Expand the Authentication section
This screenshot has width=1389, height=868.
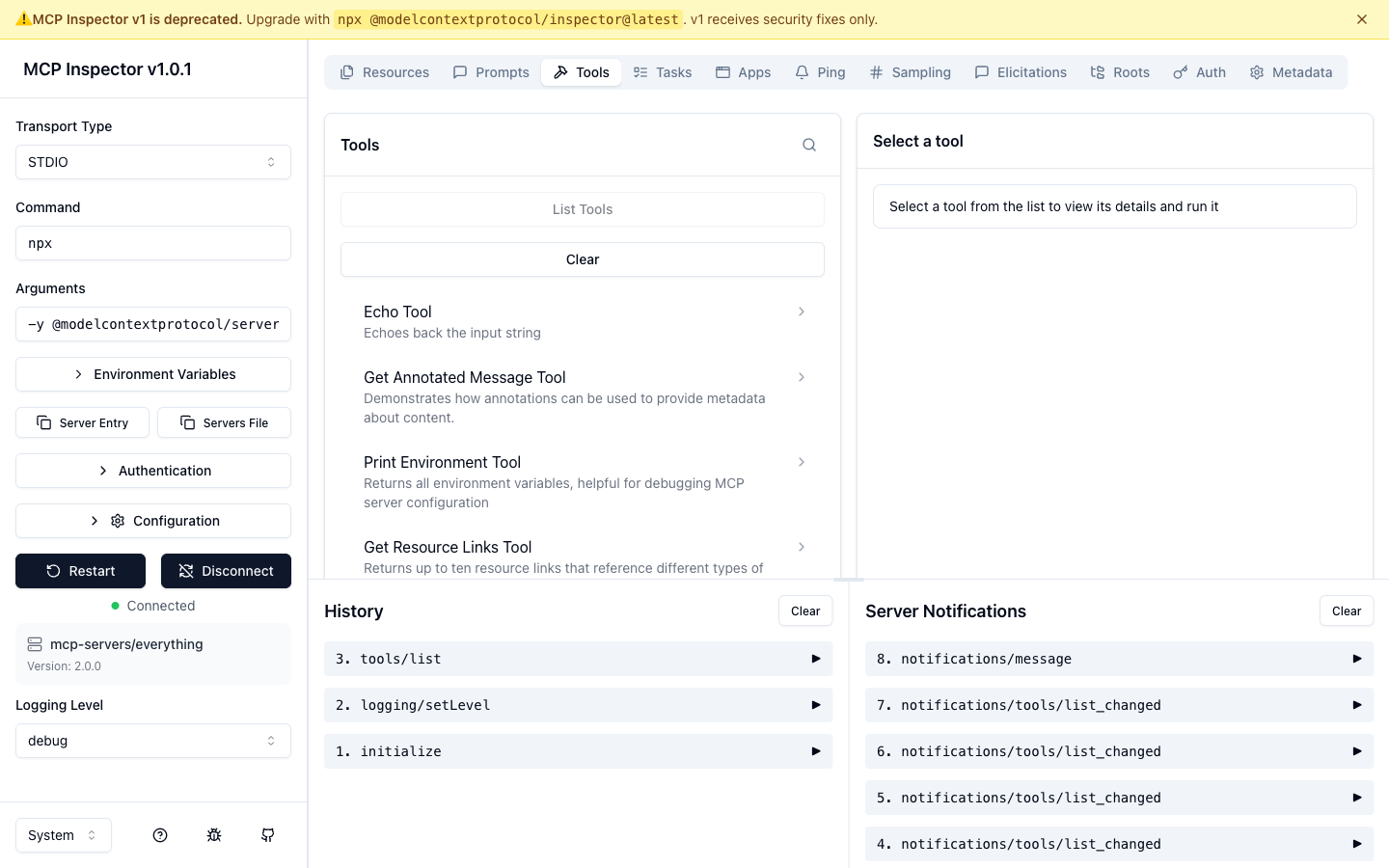point(153,471)
